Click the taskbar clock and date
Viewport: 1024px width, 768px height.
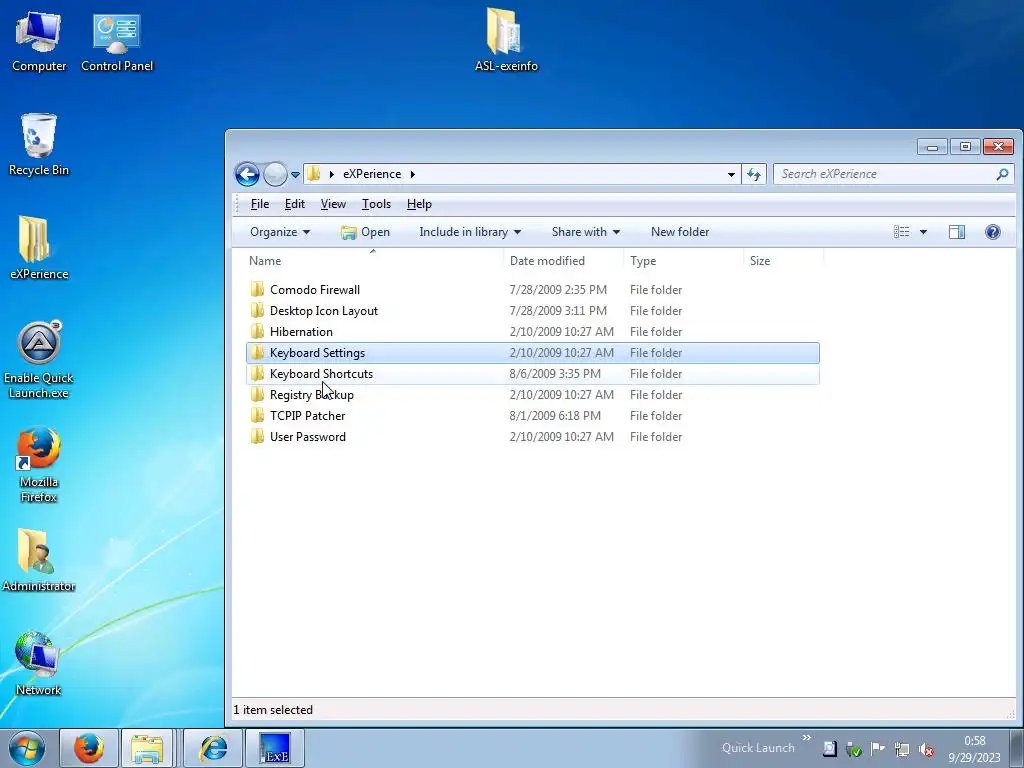click(x=974, y=749)
